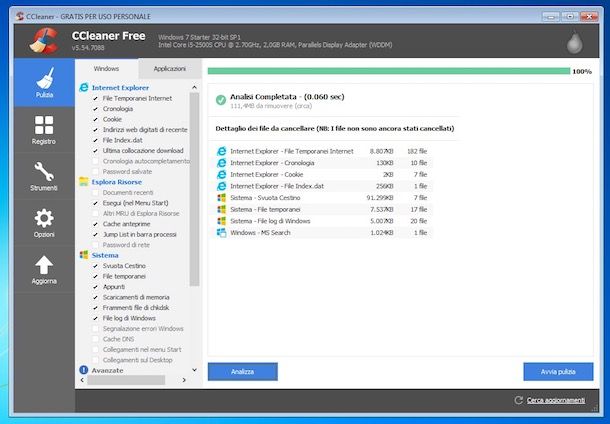Screen dimensions: 610x424
Task: Click IE icon beside File Temporanei Internet result
Action: tap(221, 151)
